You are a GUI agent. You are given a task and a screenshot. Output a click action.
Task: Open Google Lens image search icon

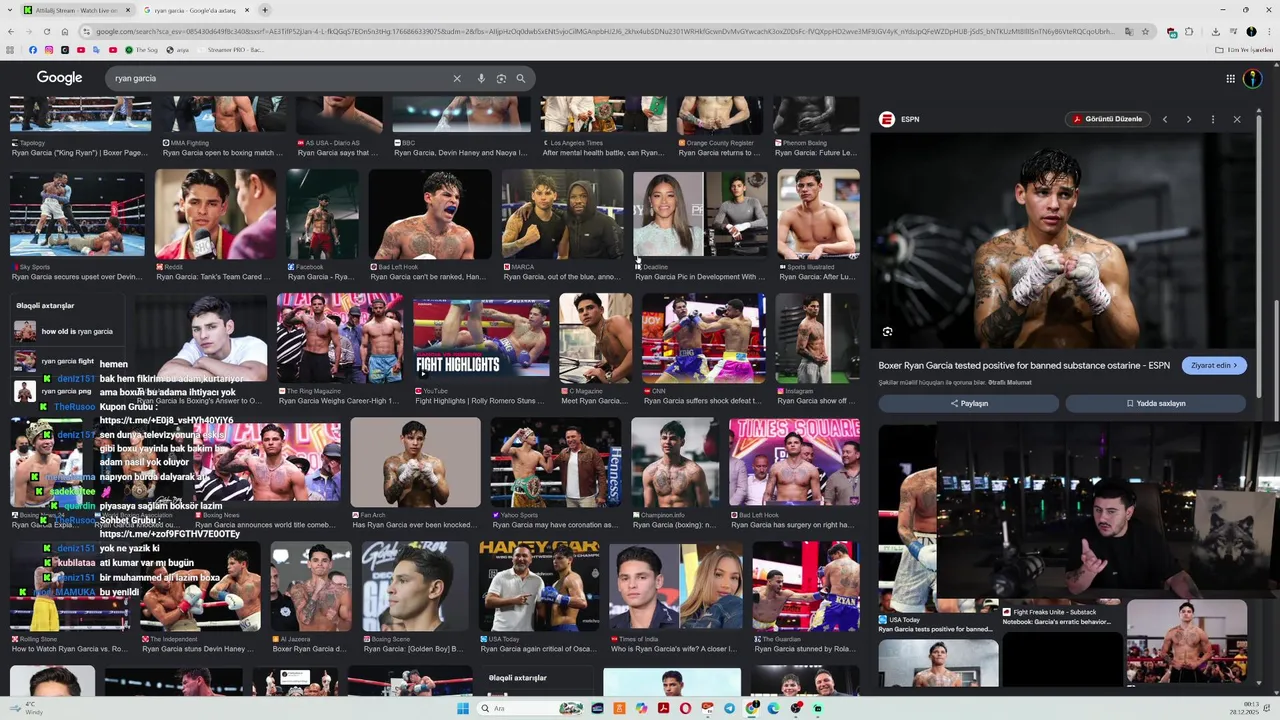coord(501,78)
